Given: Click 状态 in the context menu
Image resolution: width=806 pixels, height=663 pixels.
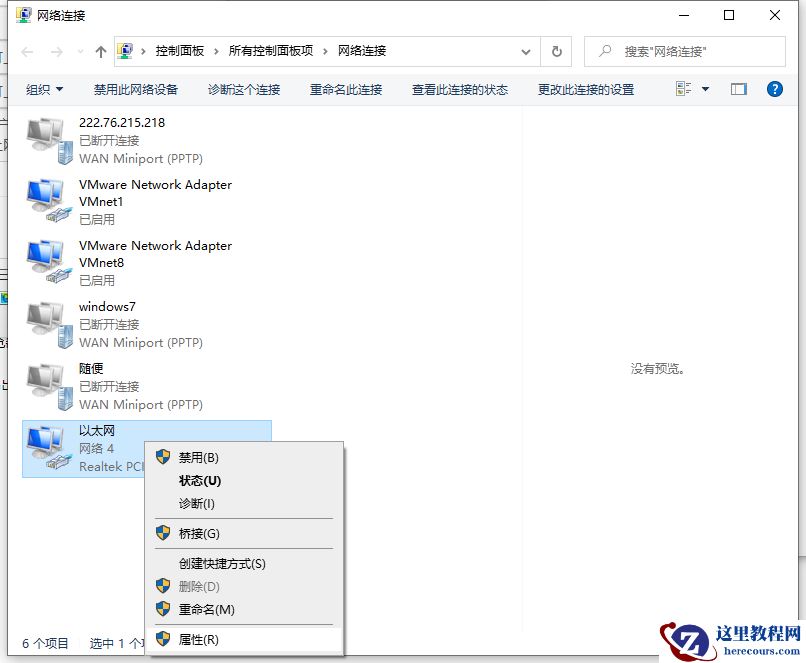Looking at the screenshot, I should (200, 481).
